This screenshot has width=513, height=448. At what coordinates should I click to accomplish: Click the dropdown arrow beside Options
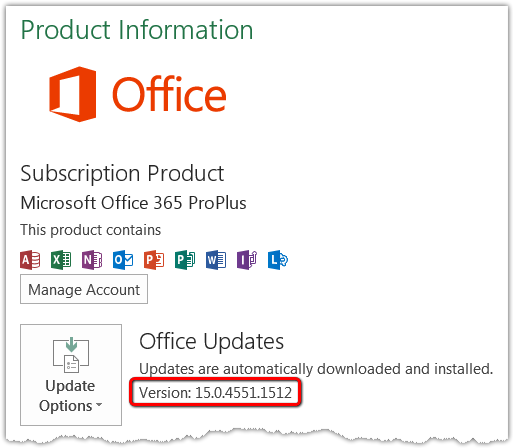[99, 405]
